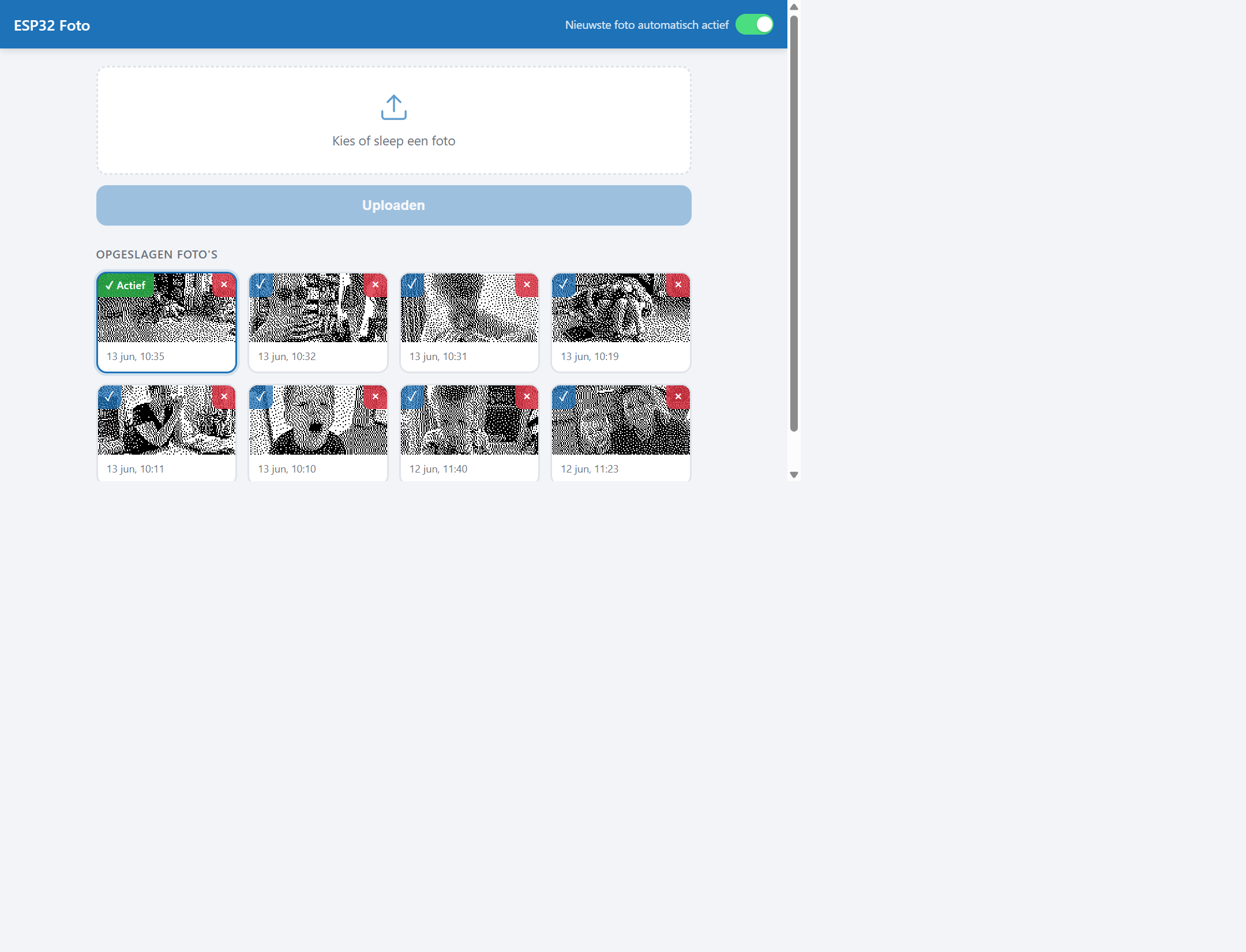This screenshot has width=1246, height=952.
Task: Activate the 12 jun, 11:23 photo checkmark
Action: 564,397
